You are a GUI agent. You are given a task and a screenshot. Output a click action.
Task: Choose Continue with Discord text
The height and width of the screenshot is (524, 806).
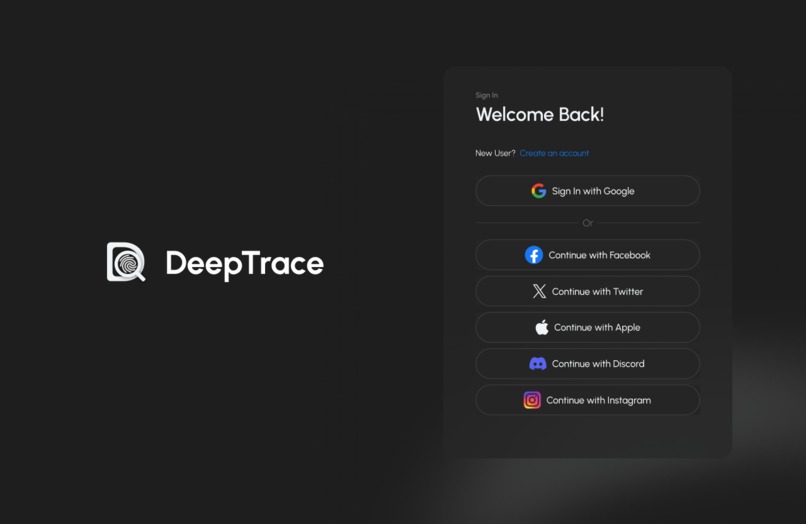[598, 364]
